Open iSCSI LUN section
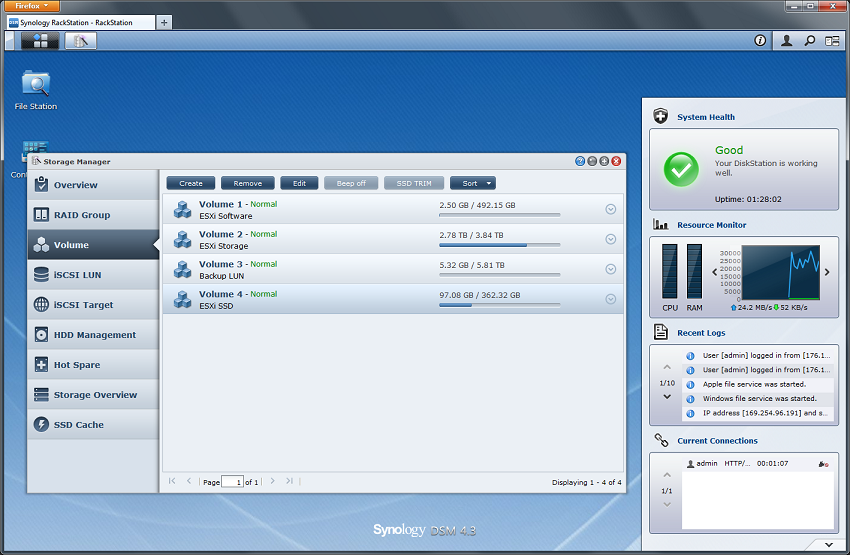850x555 pixels. pos(93,275)
